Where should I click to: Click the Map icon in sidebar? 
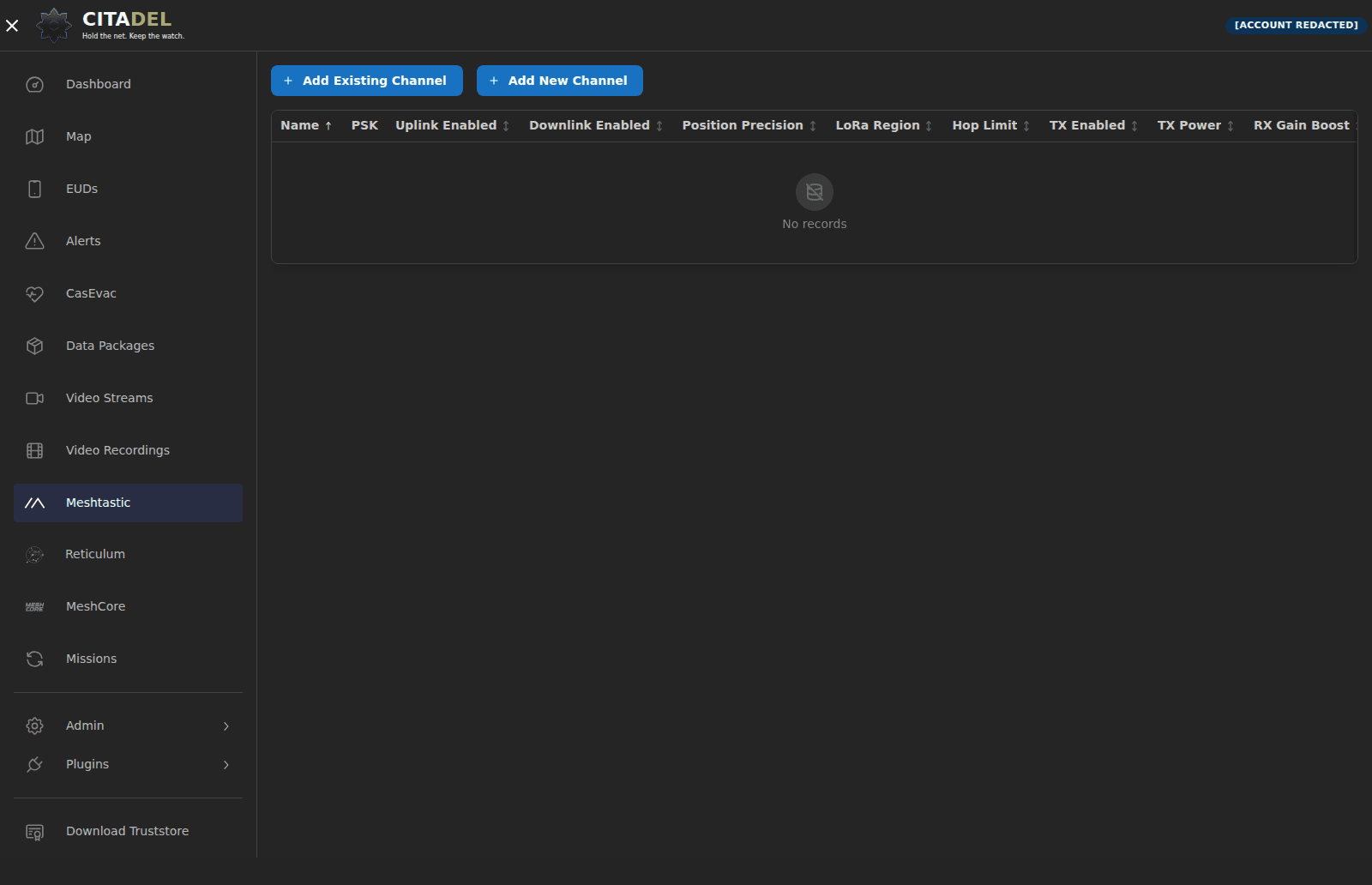click(34, 136)
